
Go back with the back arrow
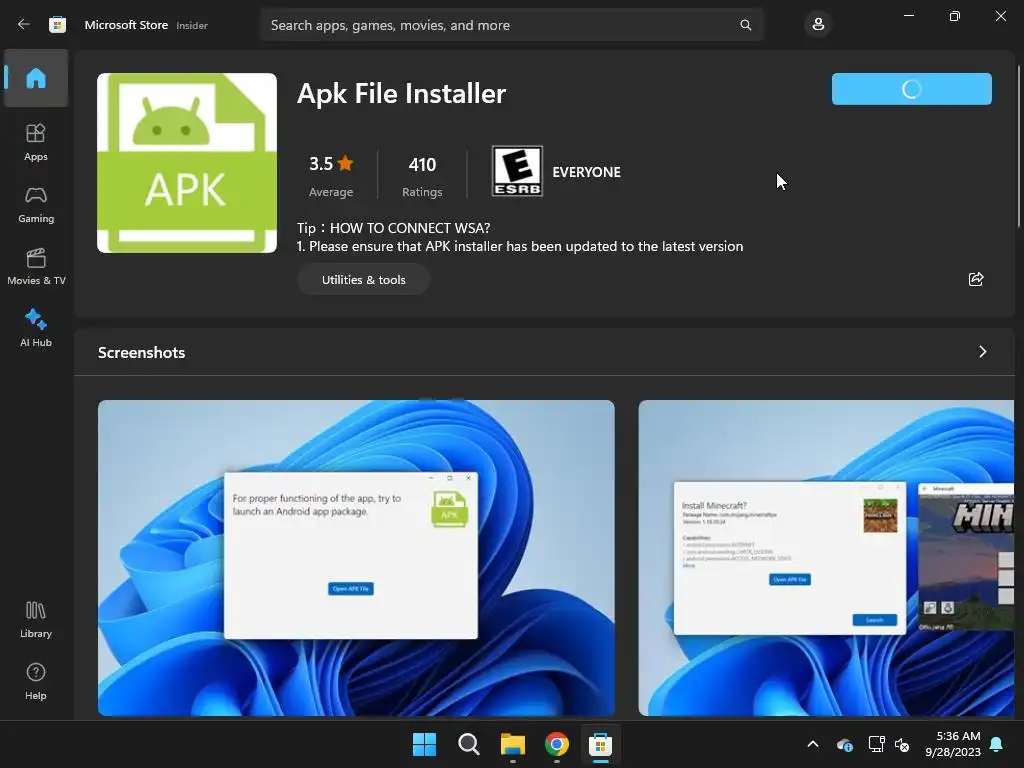(x=24, y=25)
